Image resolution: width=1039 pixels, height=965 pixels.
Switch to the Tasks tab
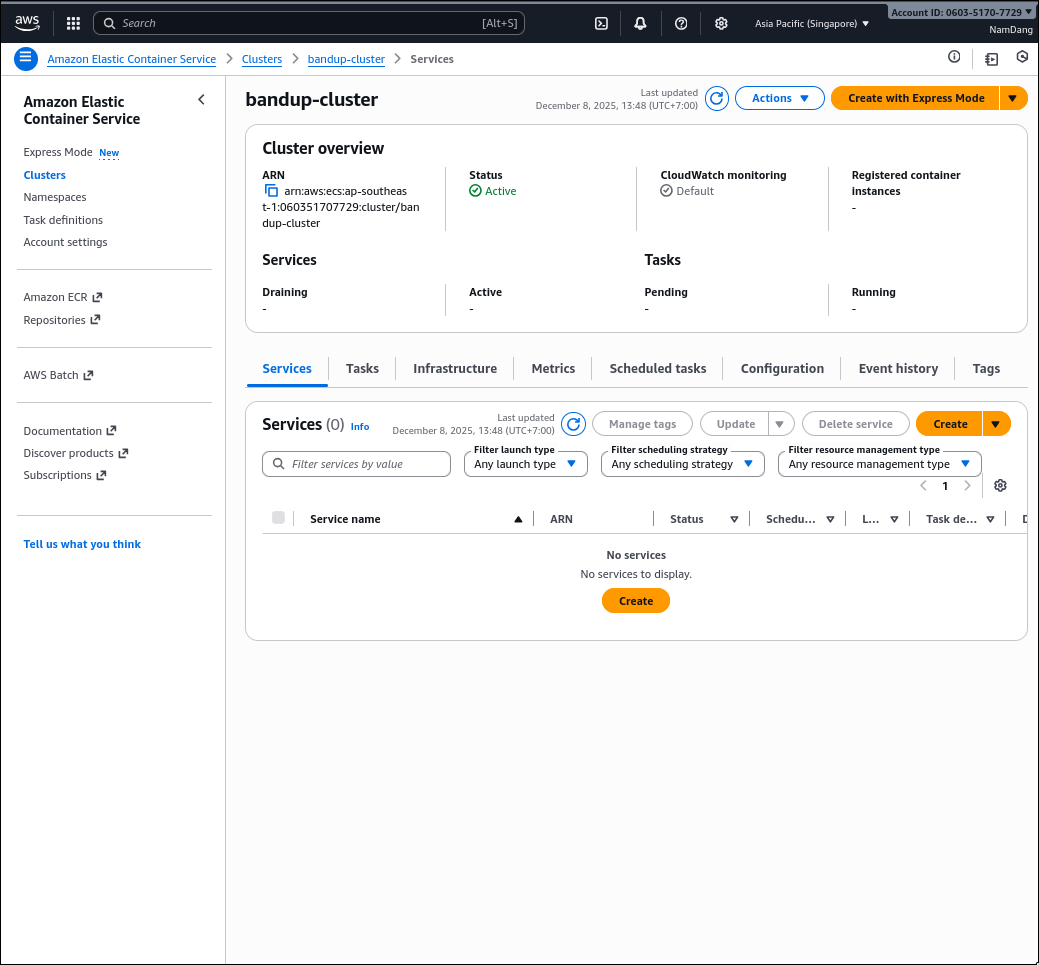362,368
